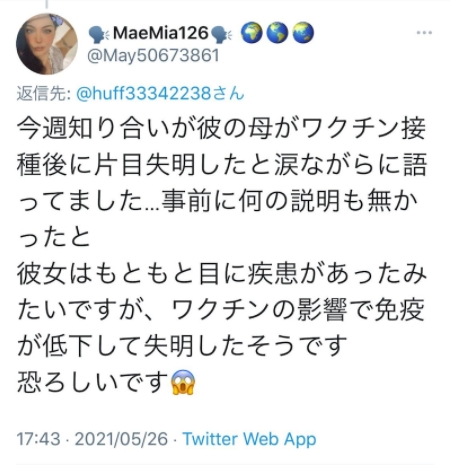Image resolution: width=451 pixels, height=466 pixels.
Task: Open the 17:43 · 2021/05/26 timestamp
Action: (x=92, y=439)
